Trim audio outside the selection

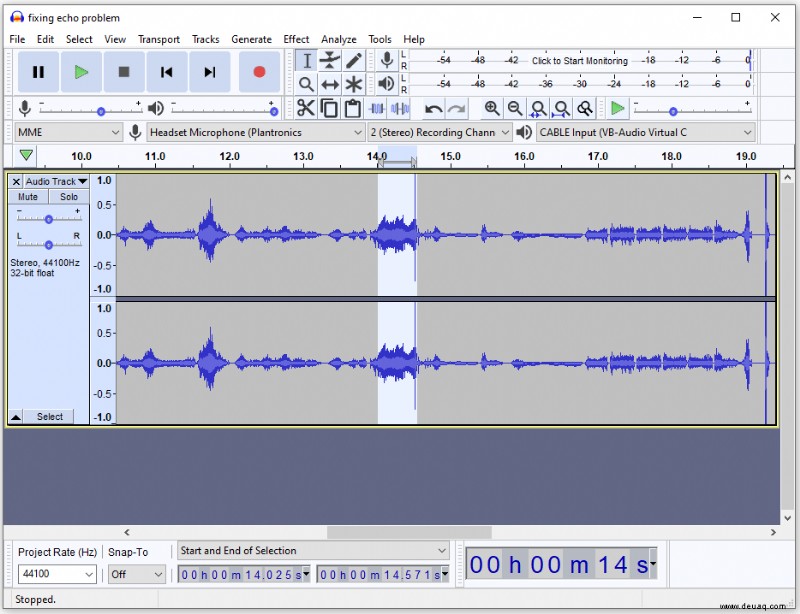tap(377, 108)
